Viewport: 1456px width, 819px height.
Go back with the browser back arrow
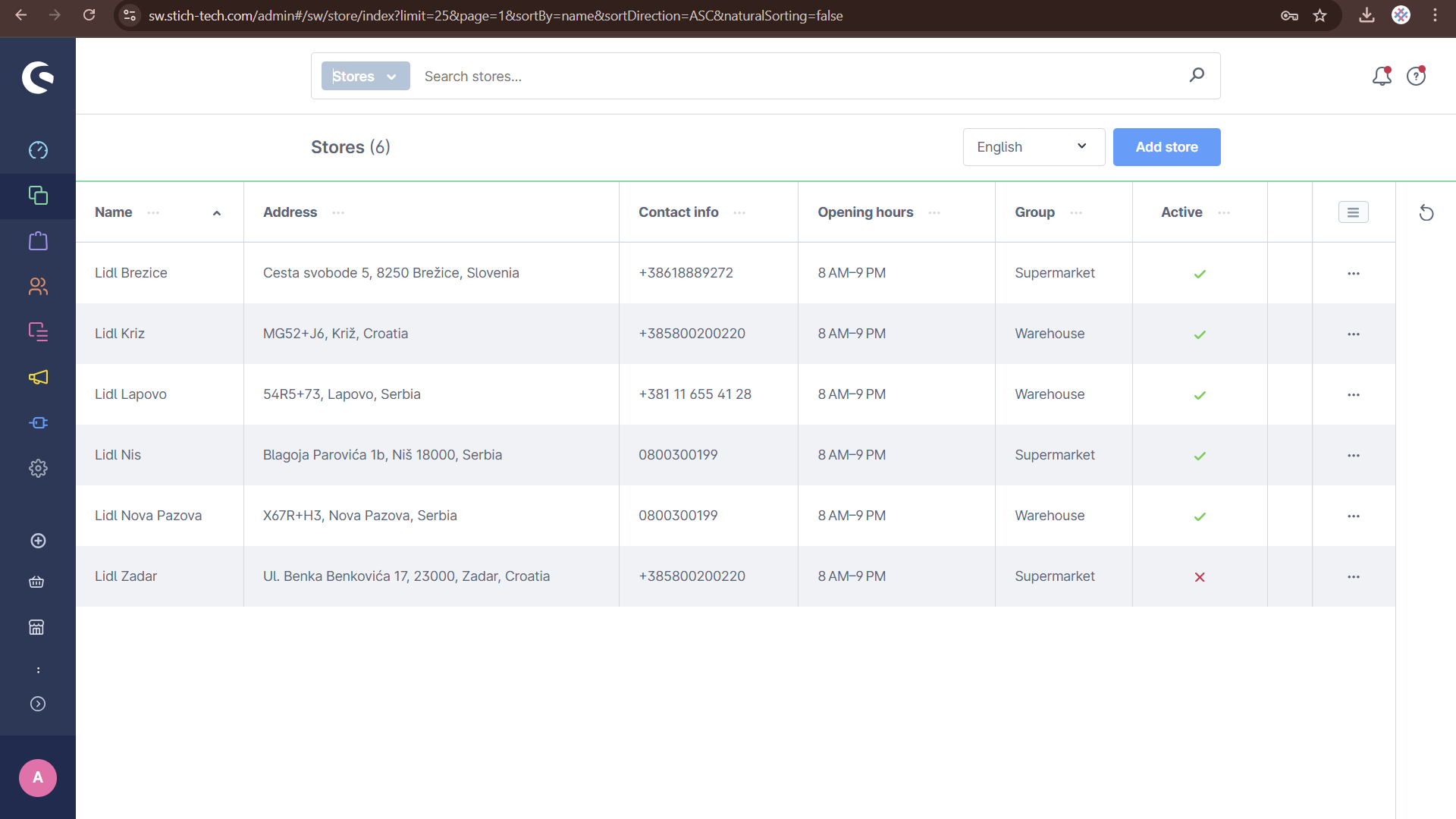[x=21, y=15]
